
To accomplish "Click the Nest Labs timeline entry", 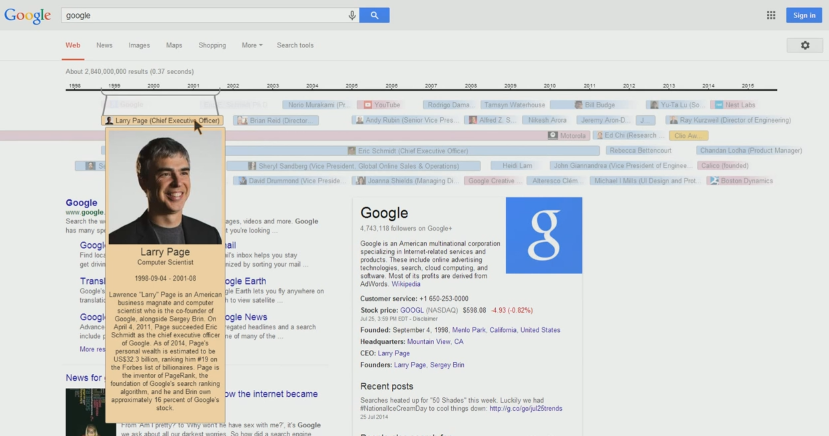I will (735, 105).
